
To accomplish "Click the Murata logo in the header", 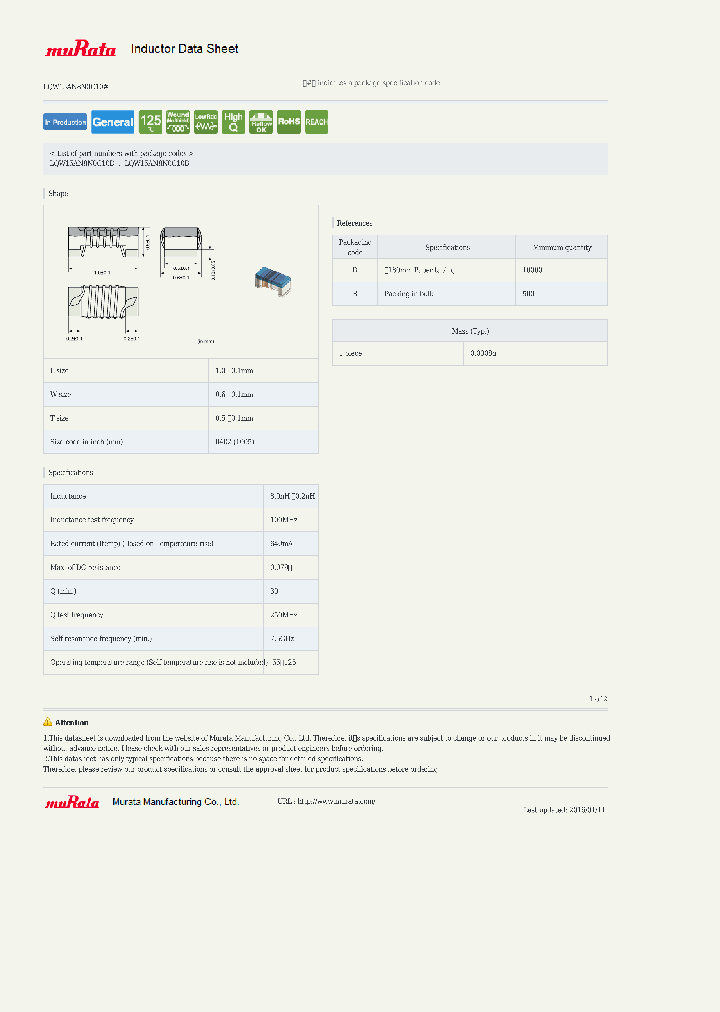I will pyautogui.click(x=72, y=49).
